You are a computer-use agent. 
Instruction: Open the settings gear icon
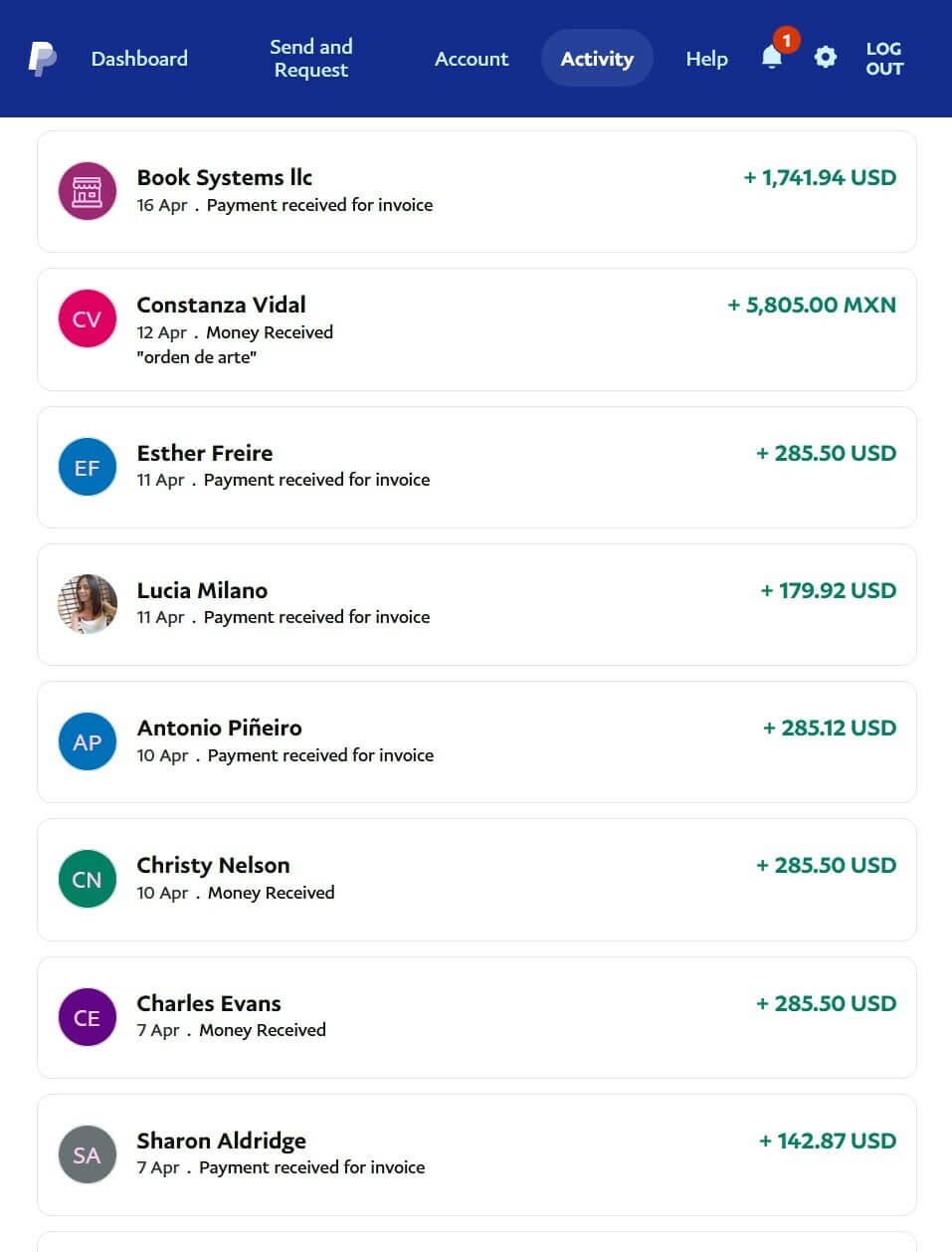[826, 58]
